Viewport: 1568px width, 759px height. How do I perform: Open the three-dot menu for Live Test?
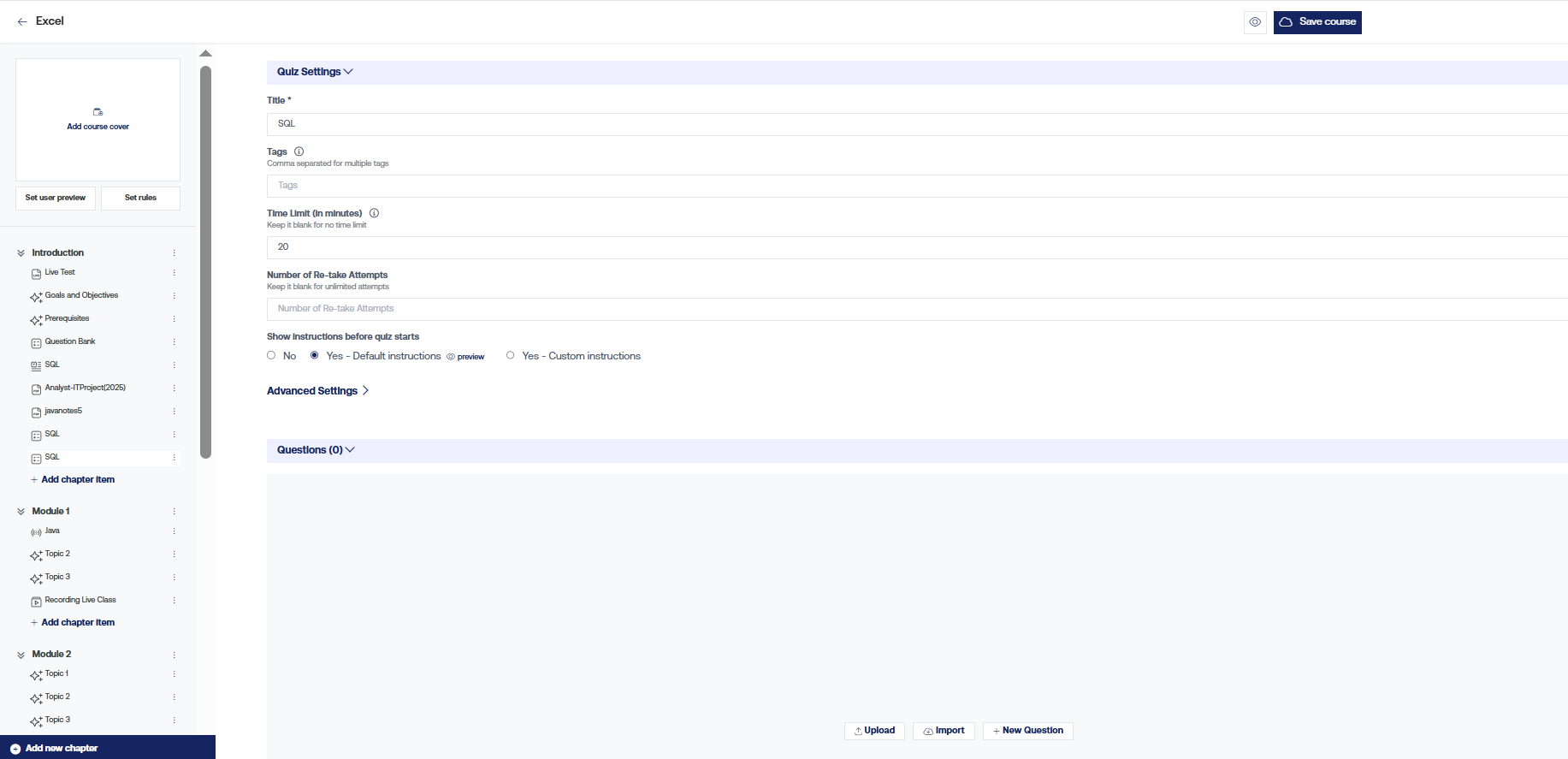174,273
